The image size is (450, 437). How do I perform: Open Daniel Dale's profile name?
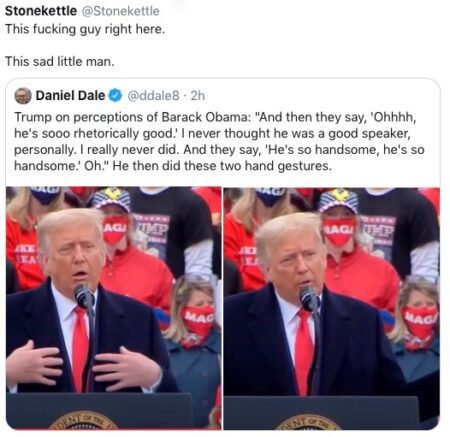(70, 96)
